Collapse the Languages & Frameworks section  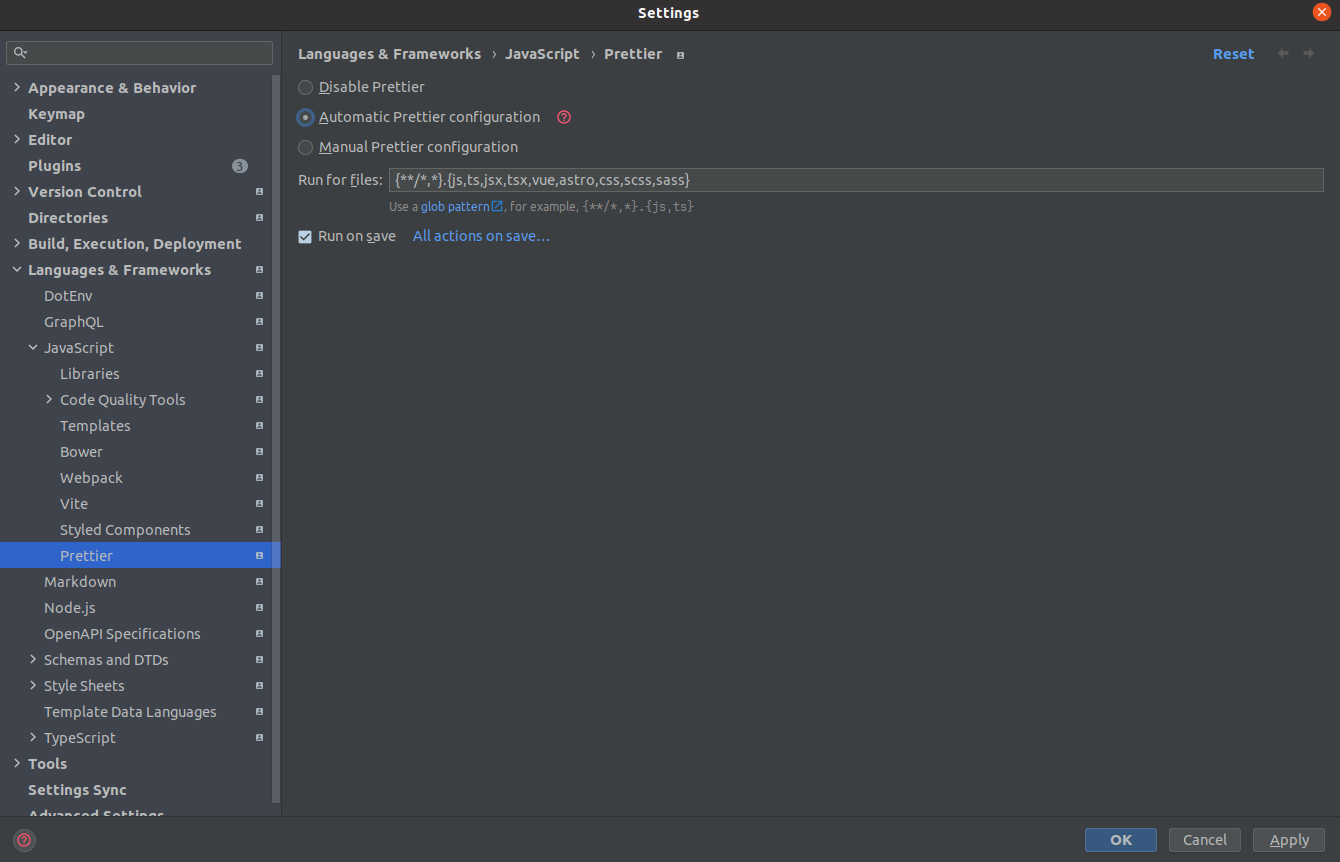pyautogui.click(x=17, y=270)
